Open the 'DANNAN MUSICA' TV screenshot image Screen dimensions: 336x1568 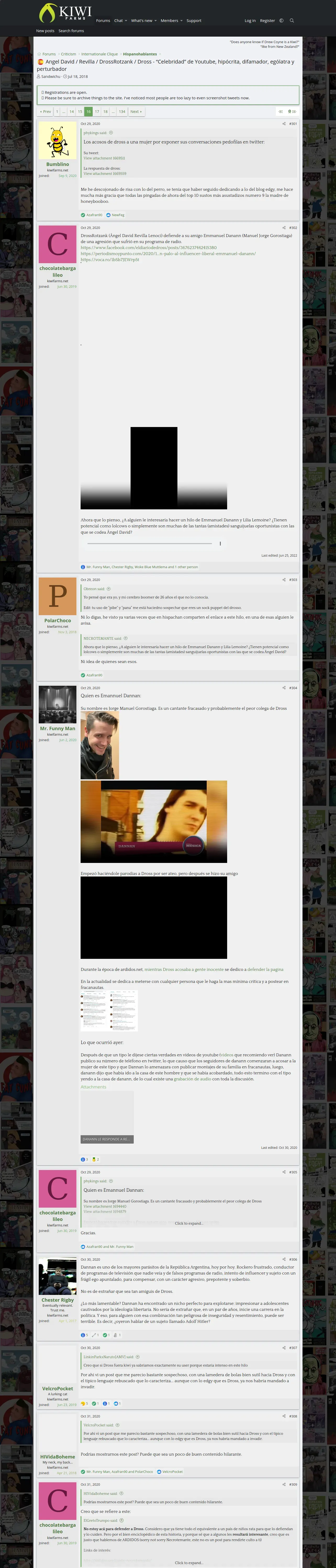point(154,822)
